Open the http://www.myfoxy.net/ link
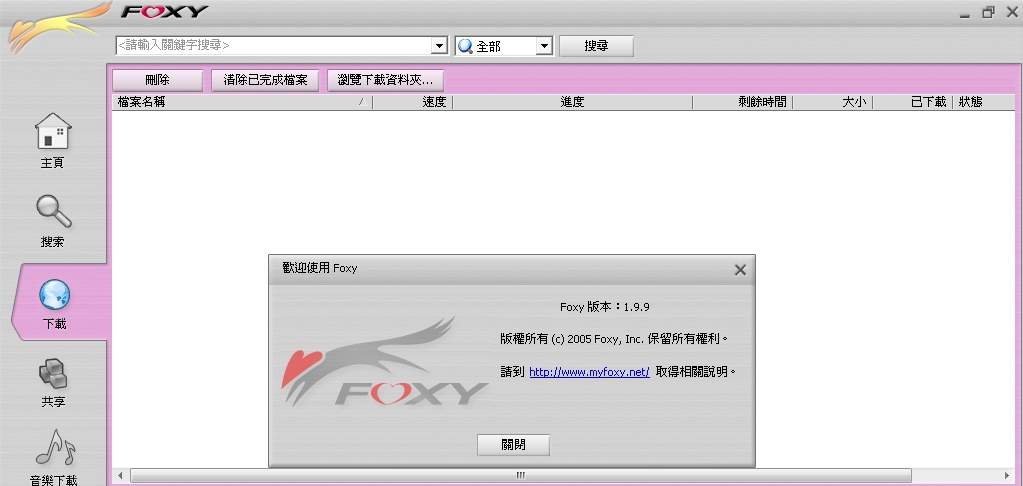Image resolution: width=1023 pixels, height=486 pixels. point(589,372)
